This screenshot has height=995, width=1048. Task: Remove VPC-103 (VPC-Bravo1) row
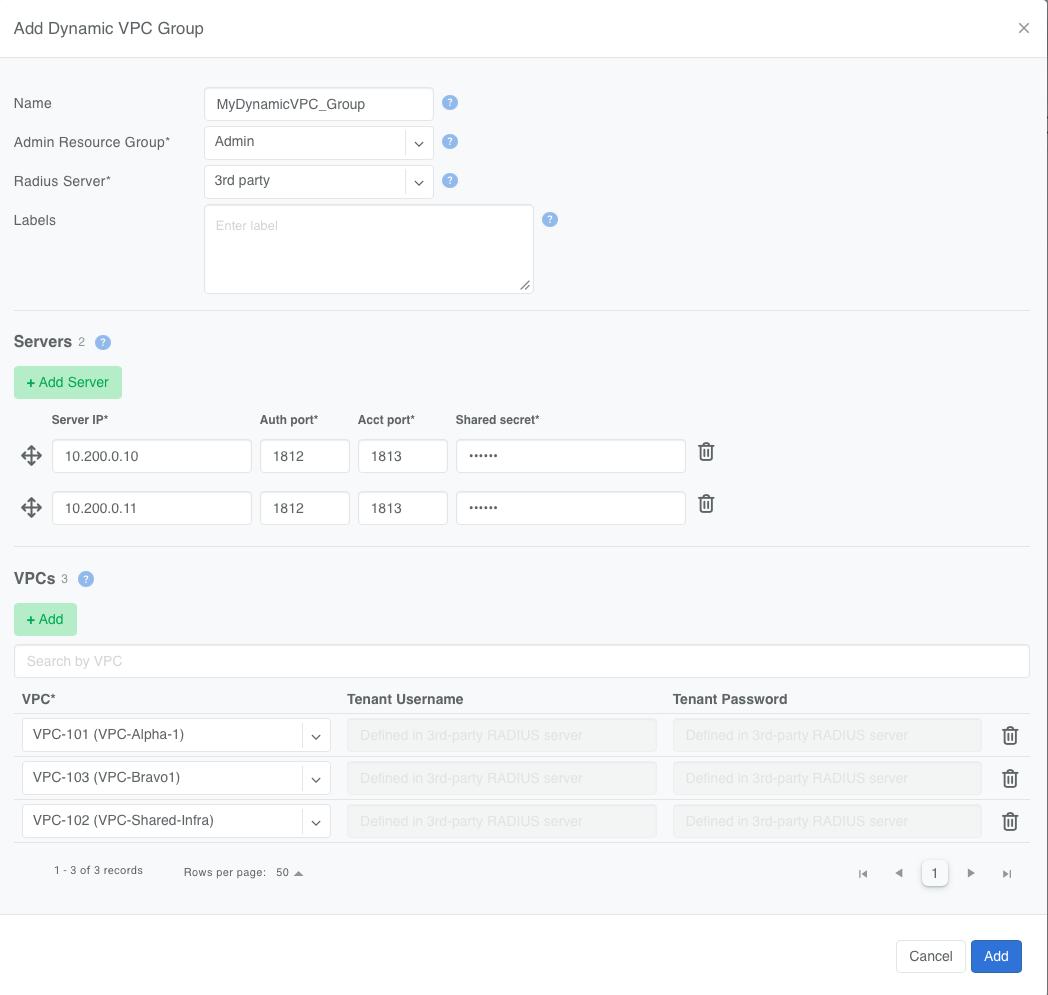1010,778
